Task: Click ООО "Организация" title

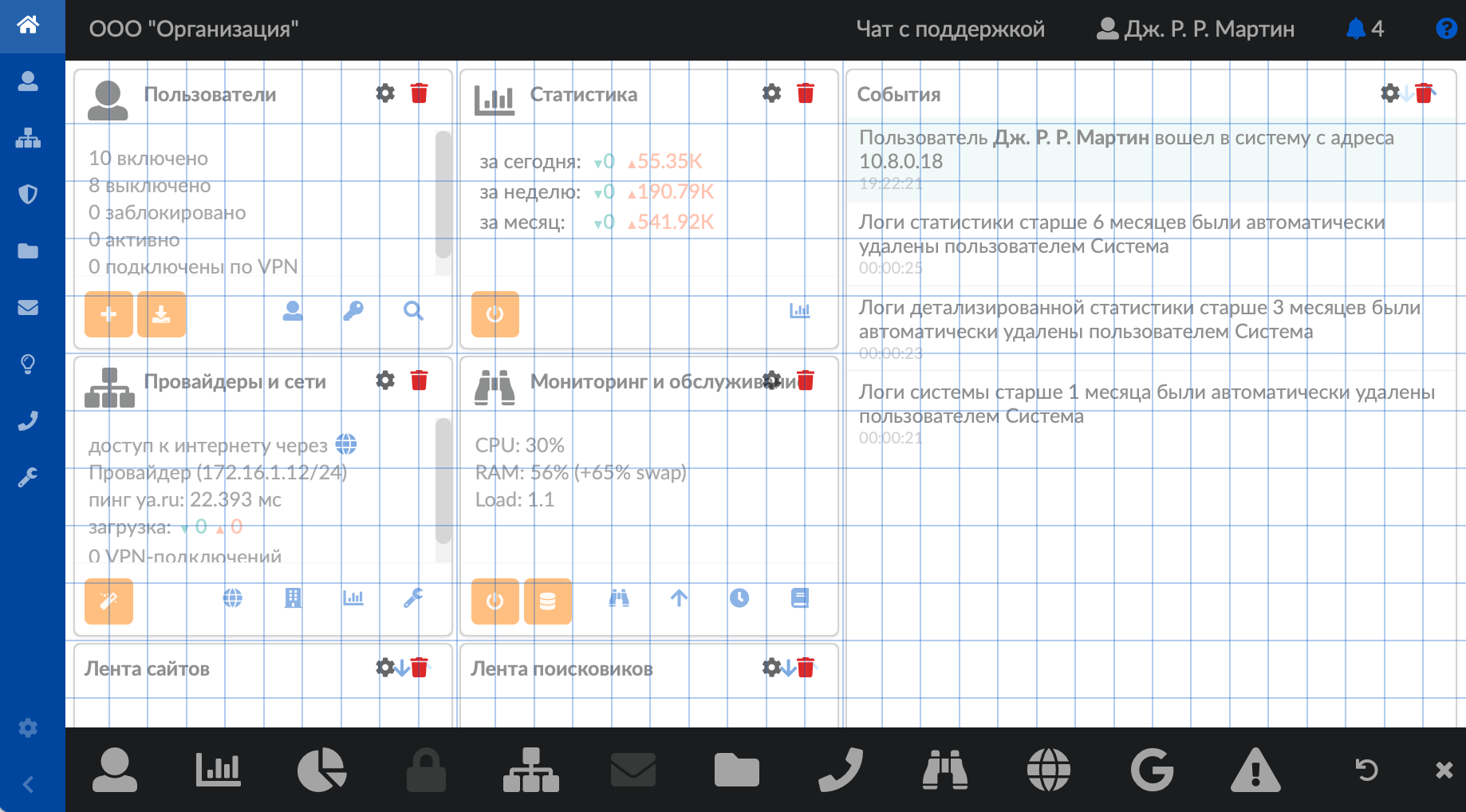Action: [194, 30]
